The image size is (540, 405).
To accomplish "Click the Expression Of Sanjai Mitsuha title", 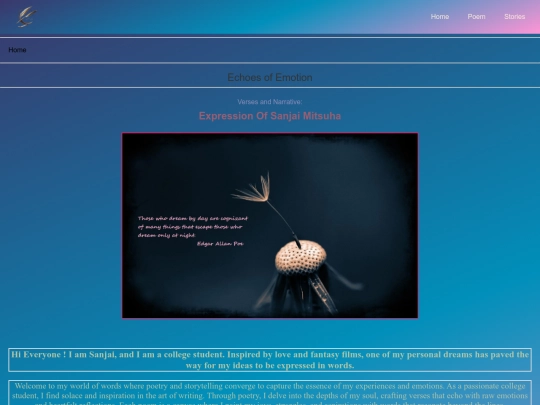I will [270, 116].
